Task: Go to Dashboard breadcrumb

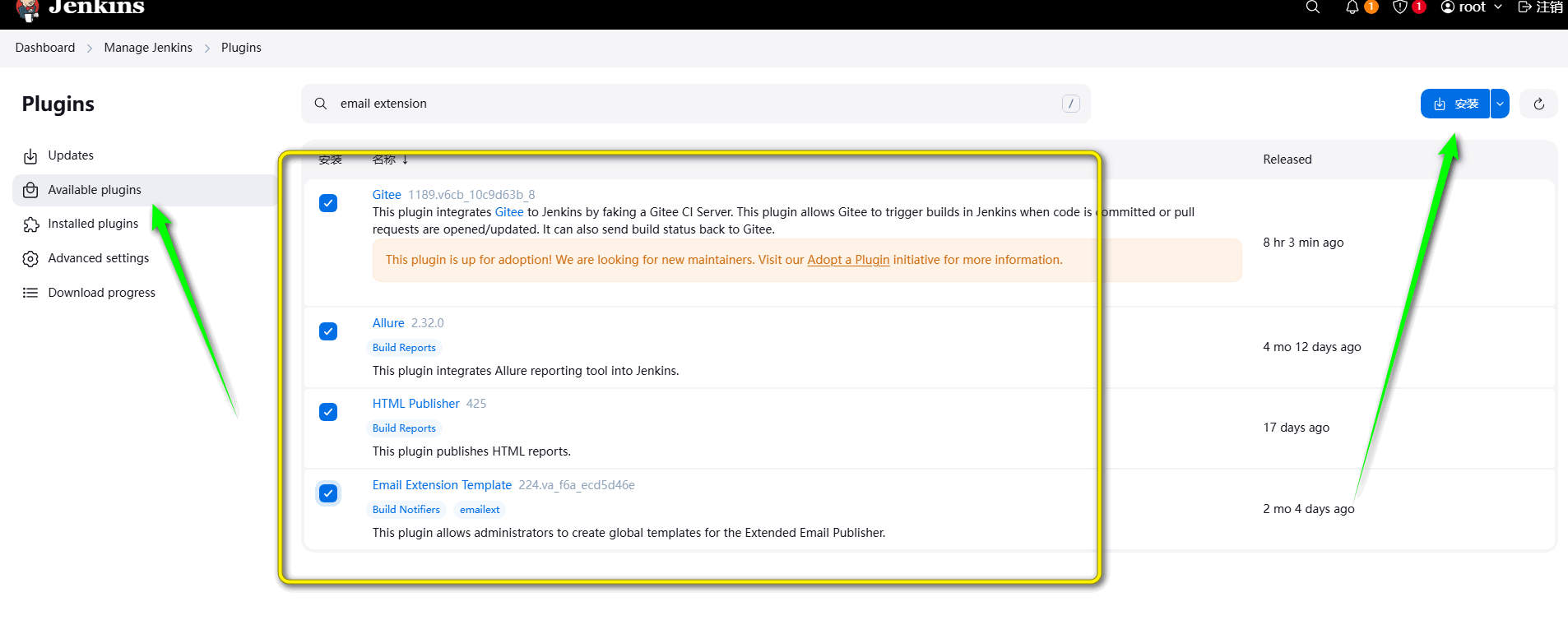Action: [x=45, y=48]
